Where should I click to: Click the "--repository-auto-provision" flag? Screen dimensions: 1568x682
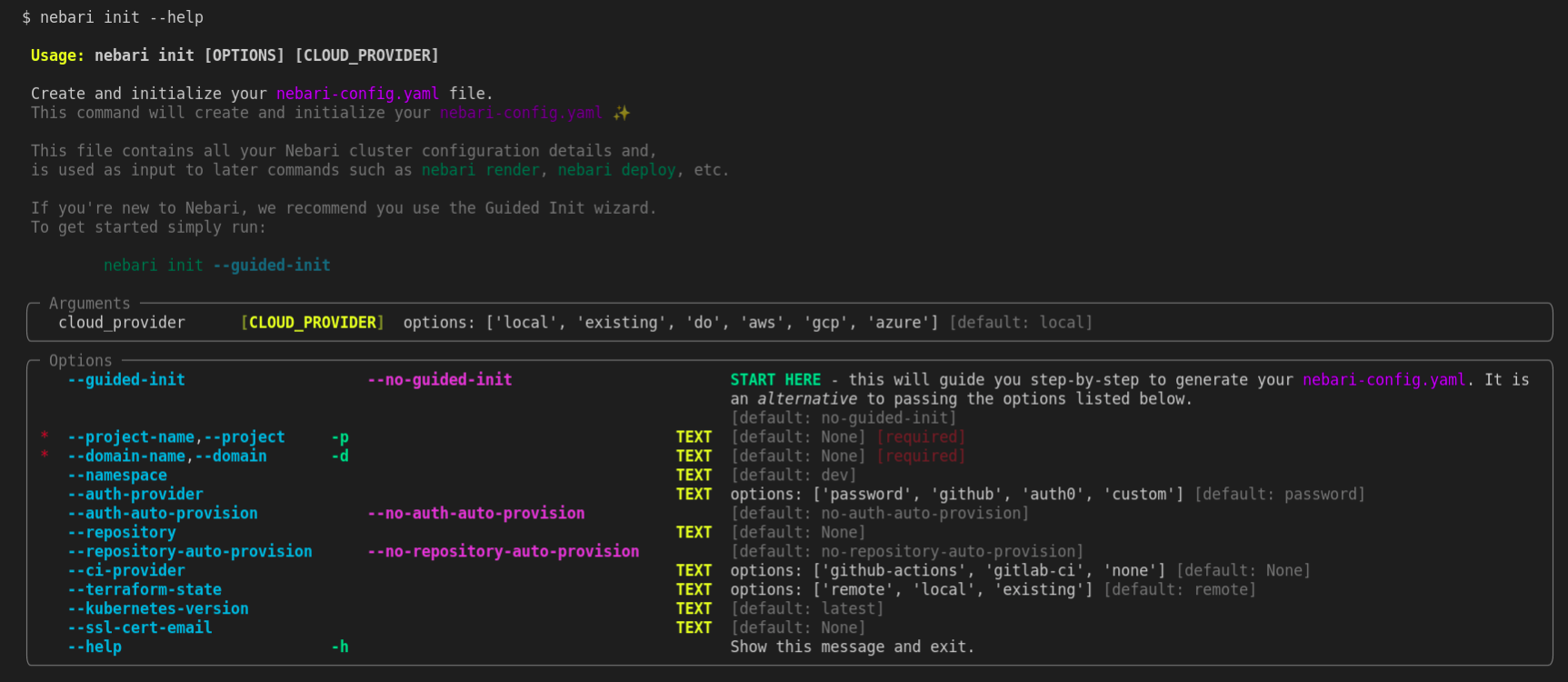tap(190, 552)
